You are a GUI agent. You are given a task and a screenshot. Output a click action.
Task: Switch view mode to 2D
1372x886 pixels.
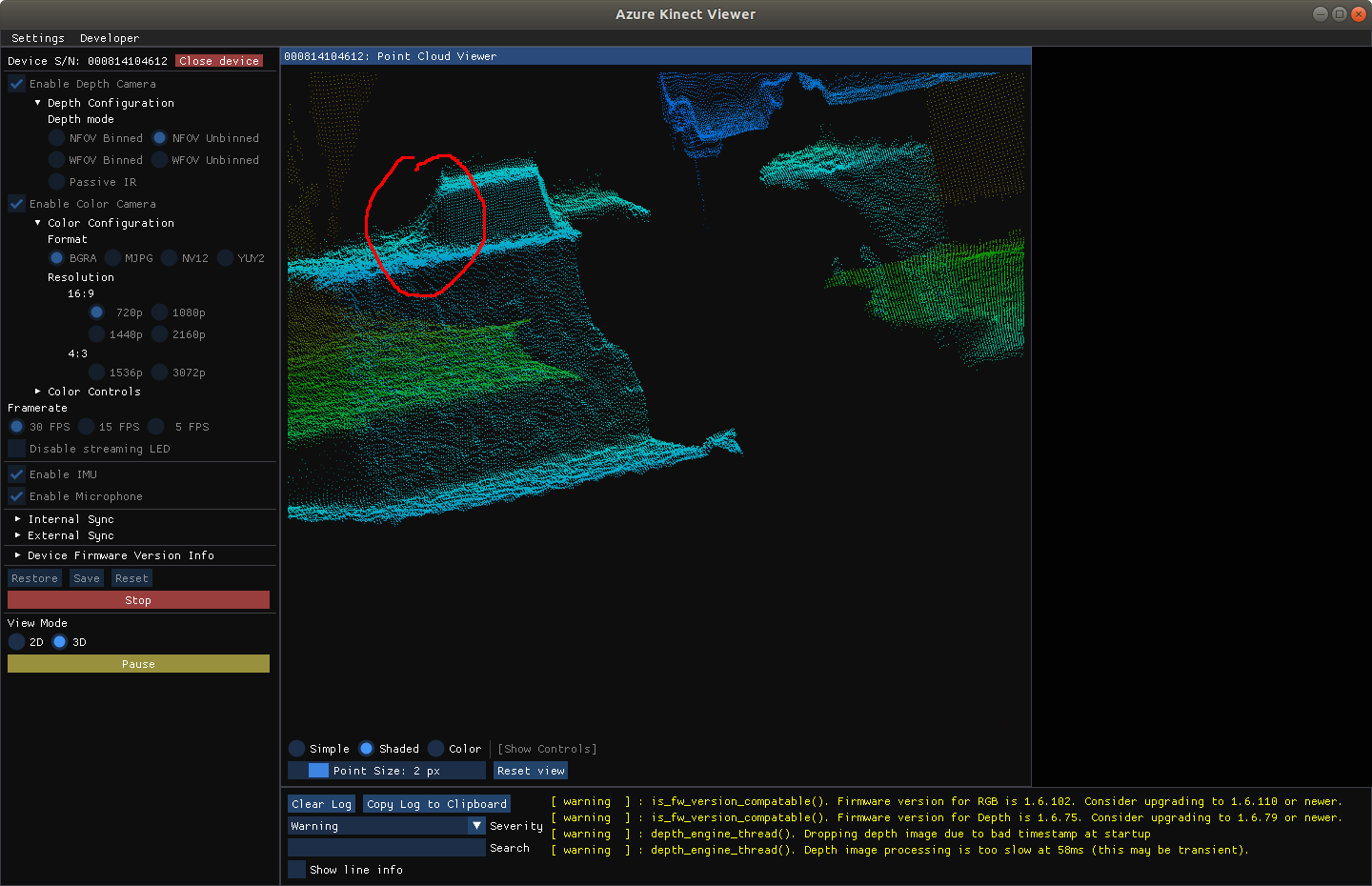[x=17, y=642]
